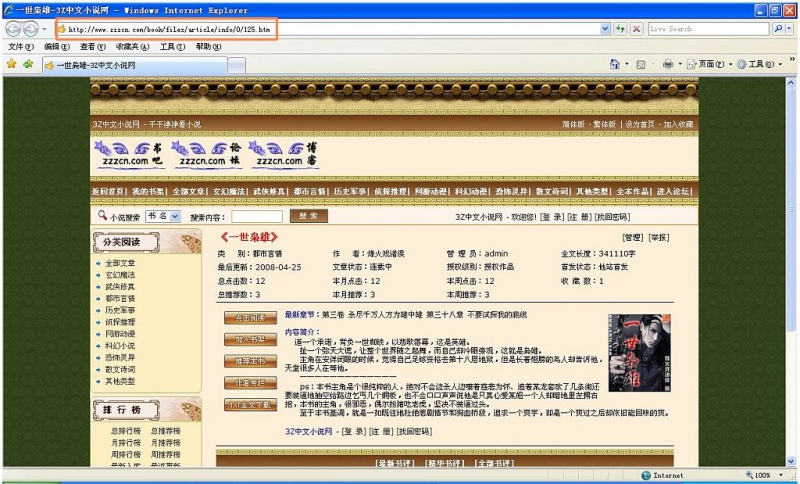Click the browser Back arrow button
The image size is (800, 484).
[x=13, y=29]
